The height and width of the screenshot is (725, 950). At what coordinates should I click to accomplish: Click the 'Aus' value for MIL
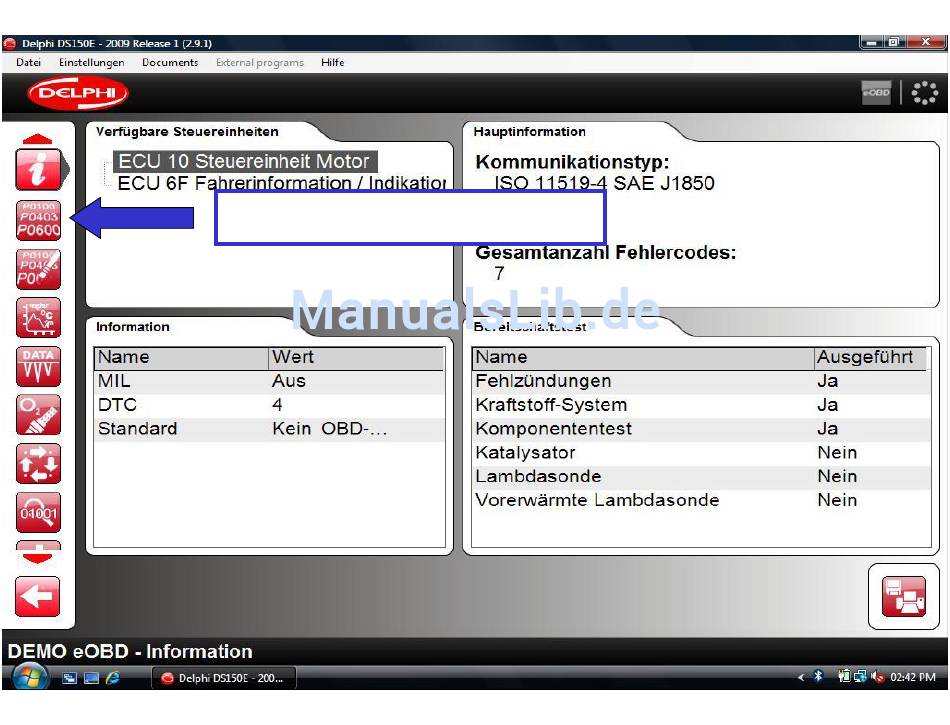coord(288,381)
